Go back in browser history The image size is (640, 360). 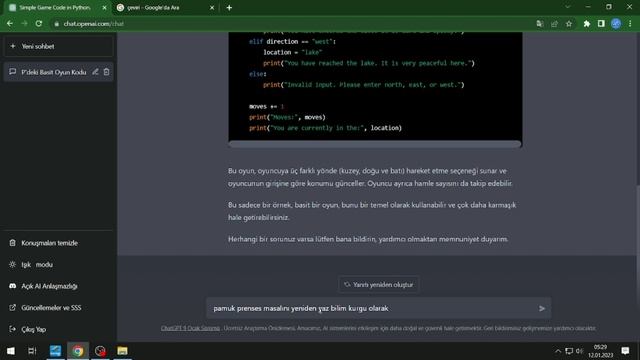[x=10, y=24]
